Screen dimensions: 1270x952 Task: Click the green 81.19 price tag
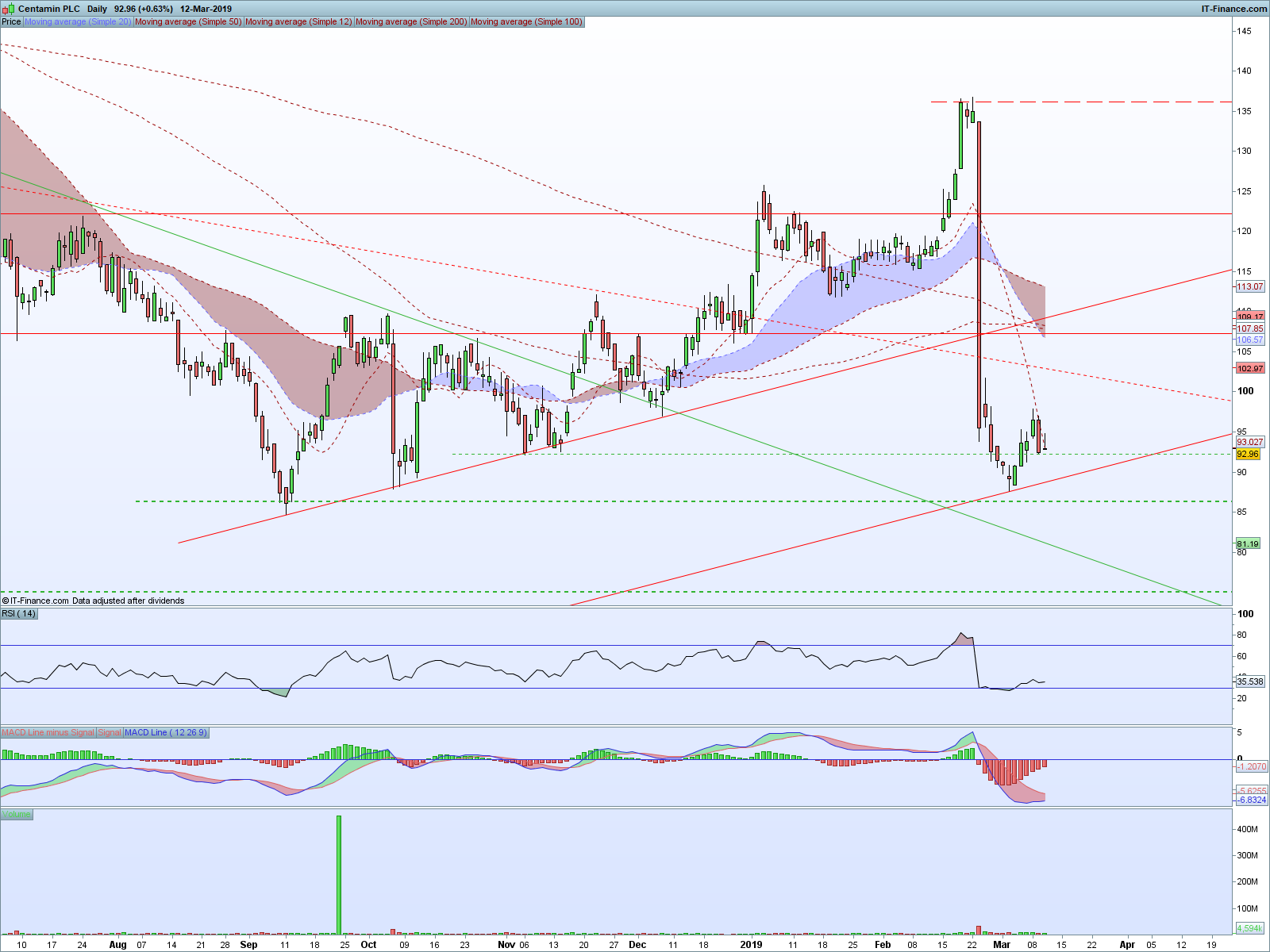[1248, 543]
